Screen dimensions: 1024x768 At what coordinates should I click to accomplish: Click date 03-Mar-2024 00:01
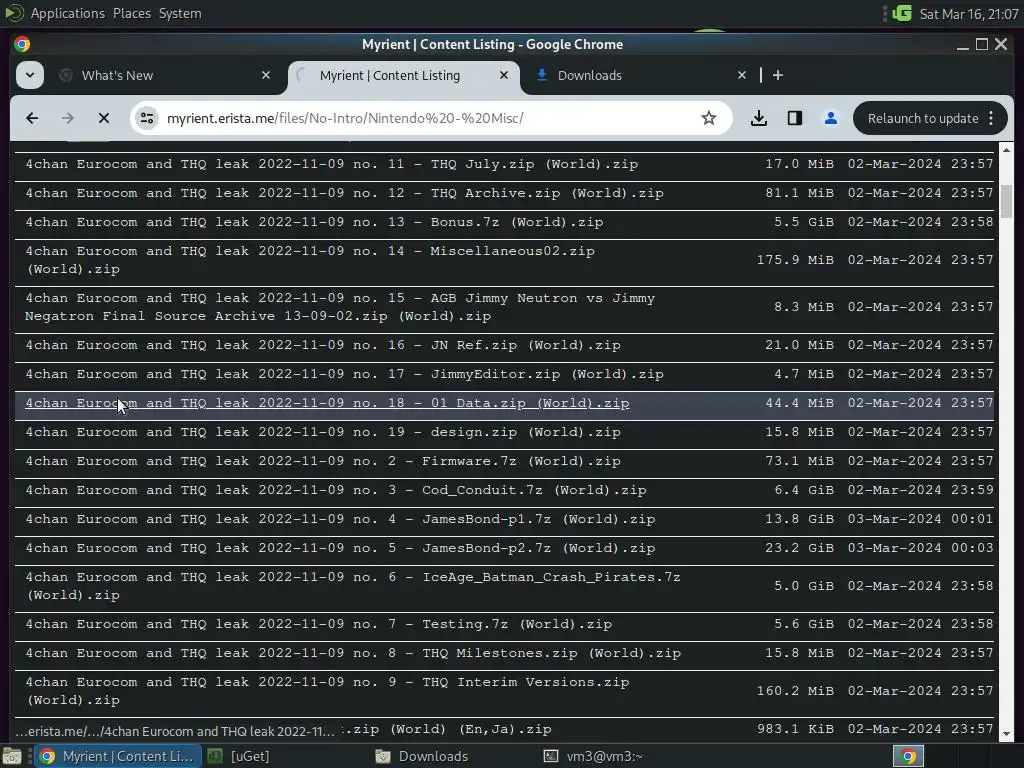[x=920, y=519]
